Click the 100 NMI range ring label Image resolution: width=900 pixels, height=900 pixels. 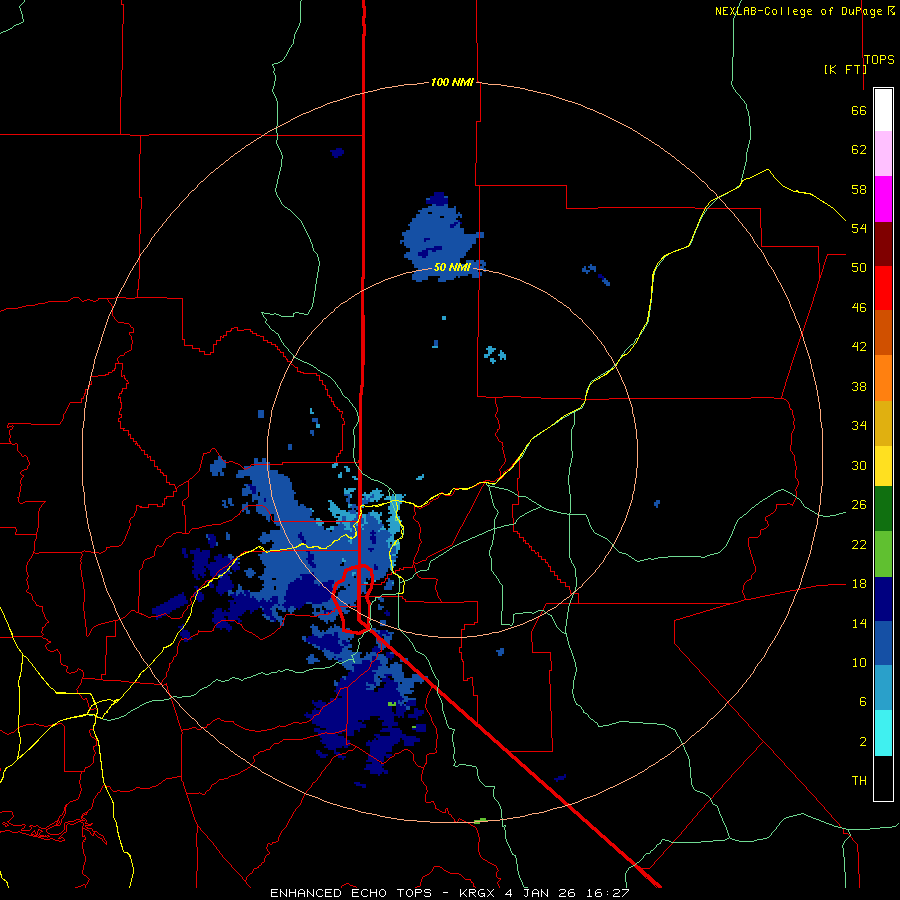point(452,82)
